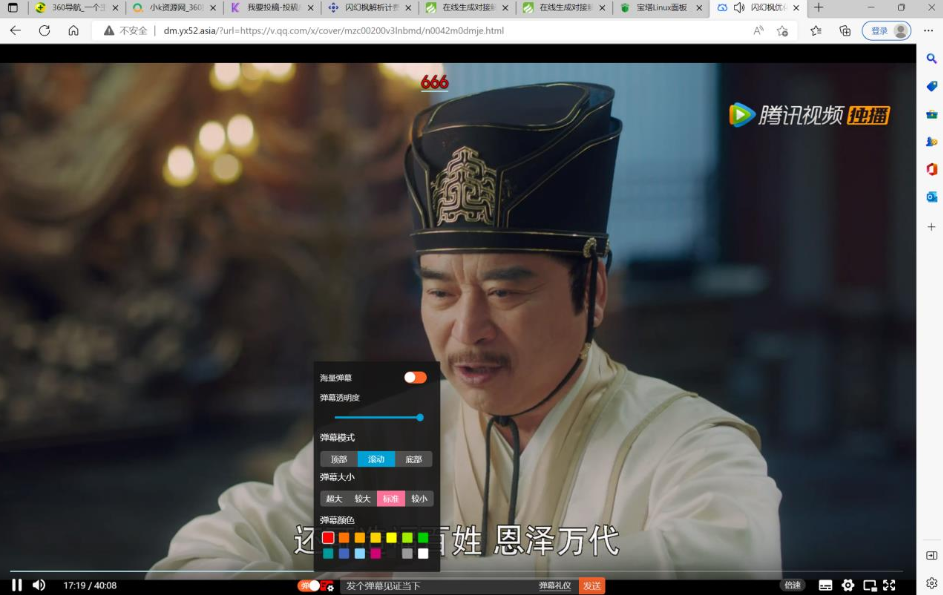Switch to the 闪幻枫解析计费 tab
The image size is (943, 595).
(x=369, y=8)
